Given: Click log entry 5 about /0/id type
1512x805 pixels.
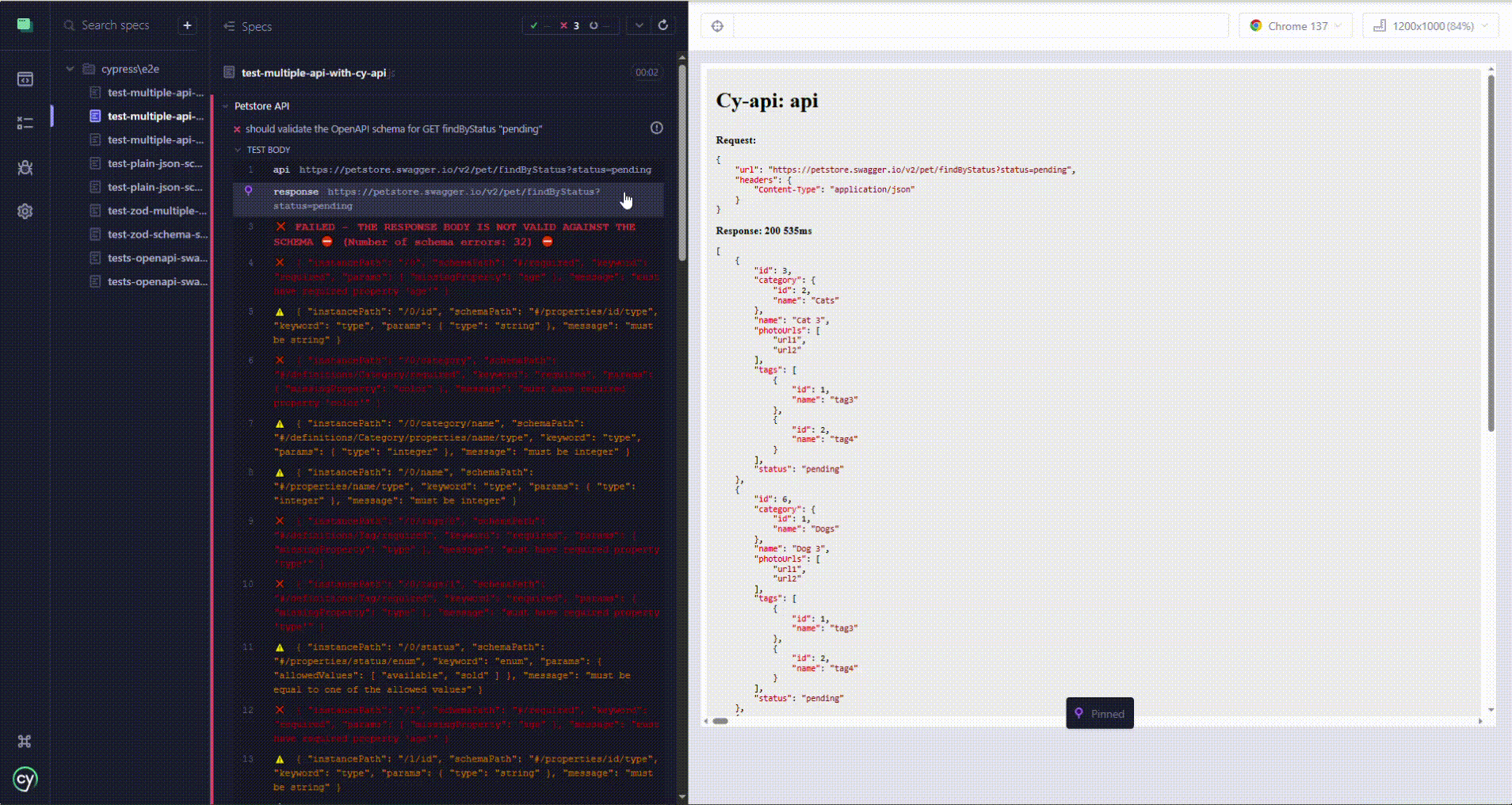Looking at the screenshot, I should [x=466, y=326].
